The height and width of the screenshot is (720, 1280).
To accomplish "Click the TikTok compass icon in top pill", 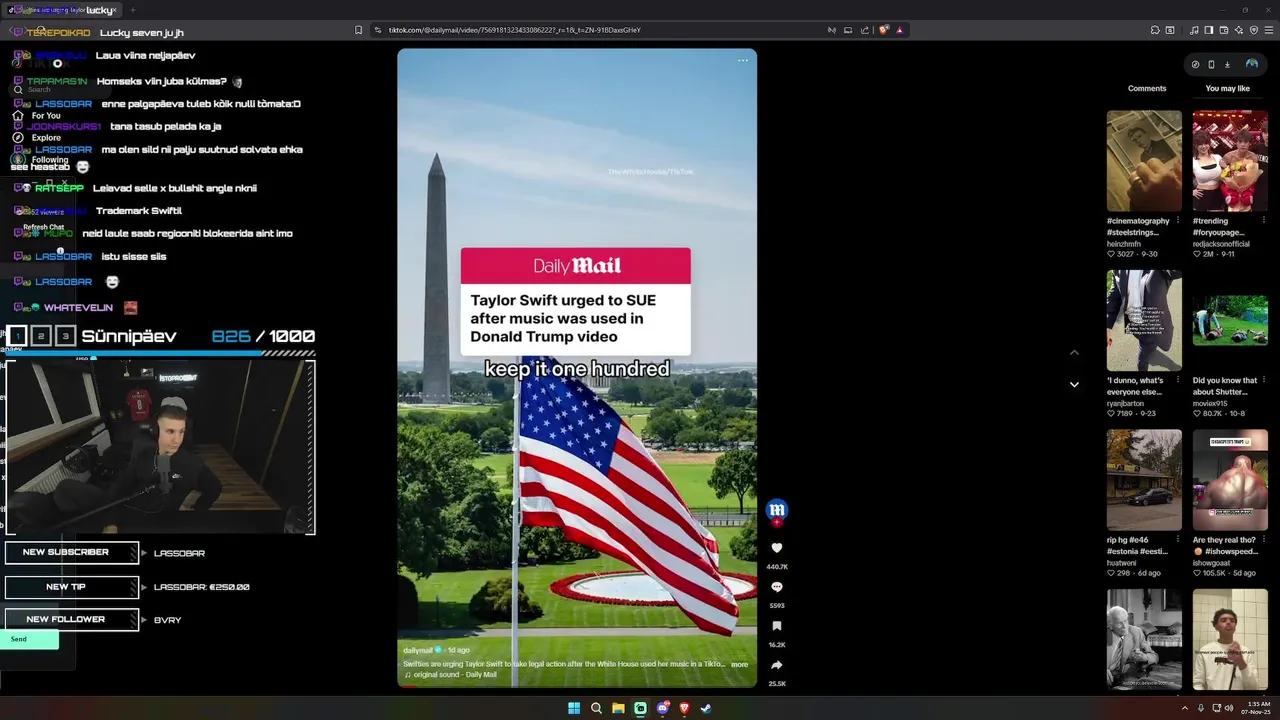I will tap(1195, 64).
